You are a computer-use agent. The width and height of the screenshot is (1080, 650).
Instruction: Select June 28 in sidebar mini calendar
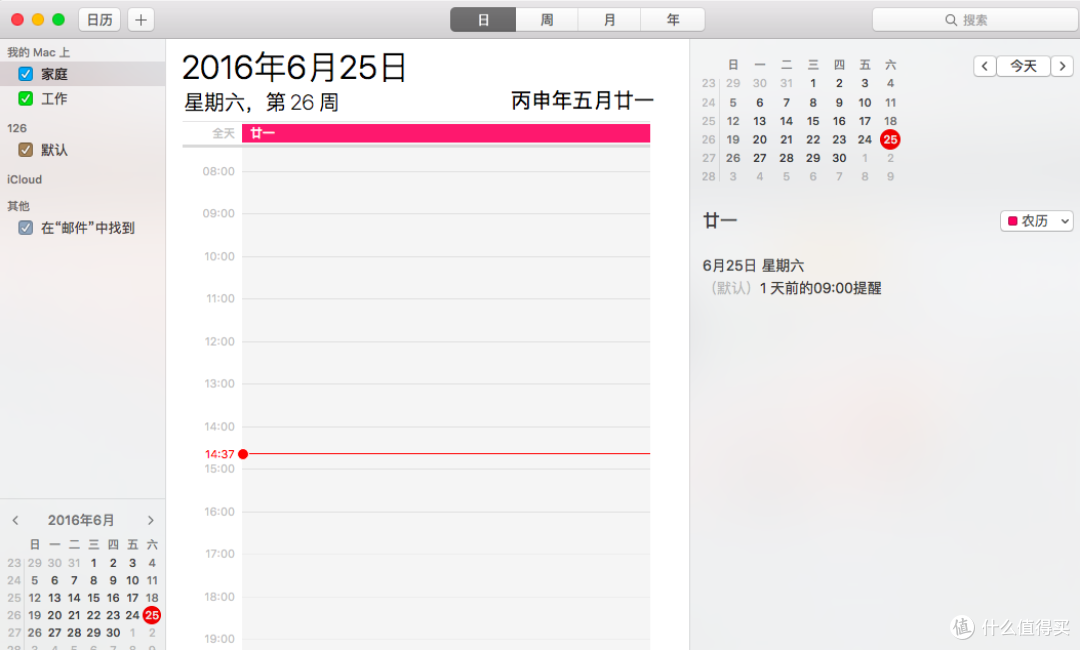74,633
